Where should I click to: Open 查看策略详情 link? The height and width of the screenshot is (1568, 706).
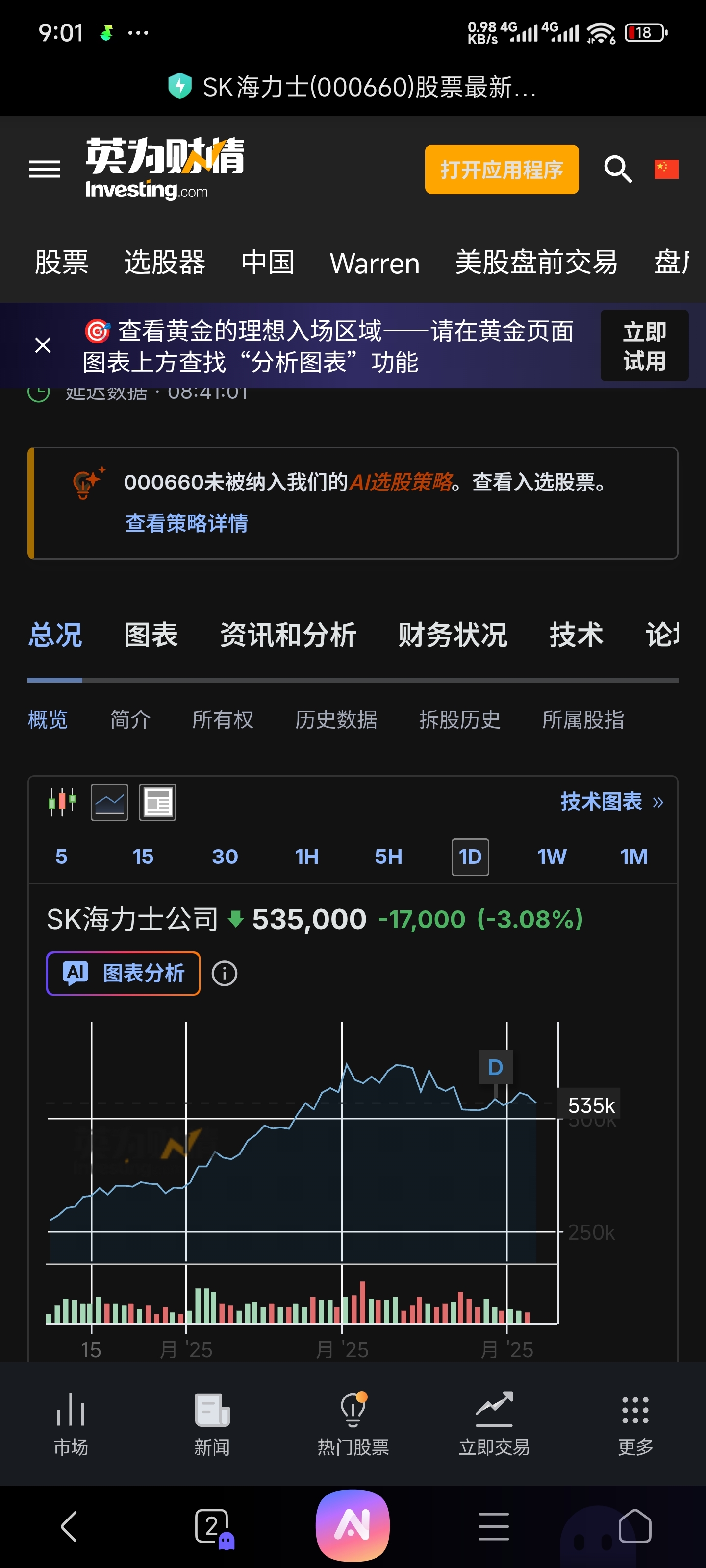point(186,523)
